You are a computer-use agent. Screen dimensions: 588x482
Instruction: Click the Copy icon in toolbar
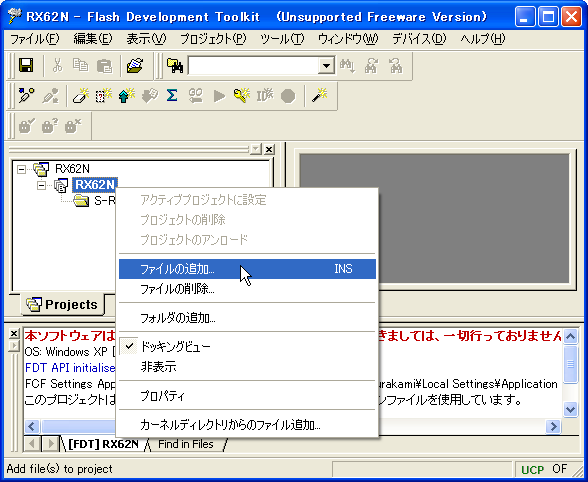(x=80, y=66)
